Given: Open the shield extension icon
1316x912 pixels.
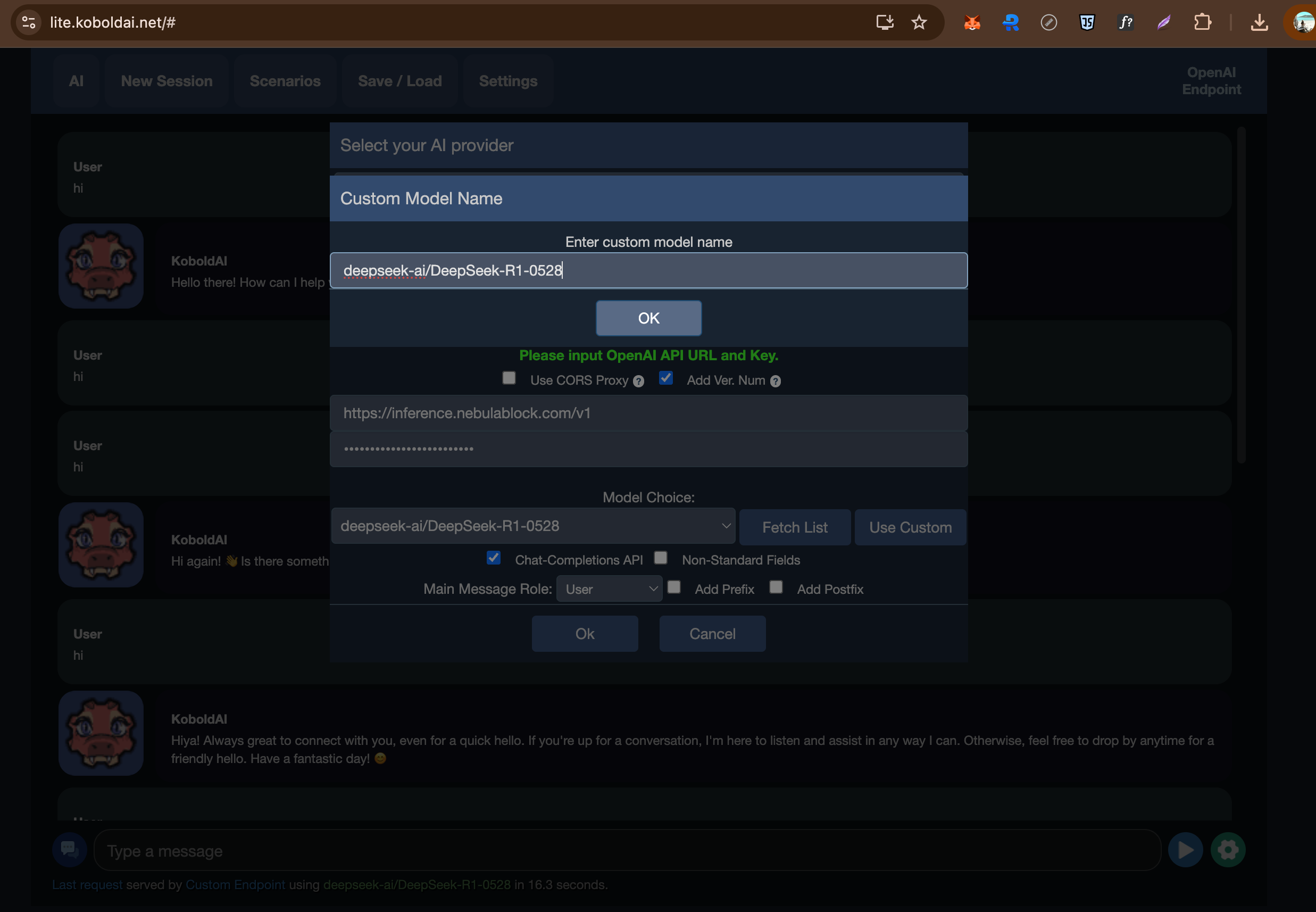Looking at the screenshot, I should click(x=1087, y=22).
